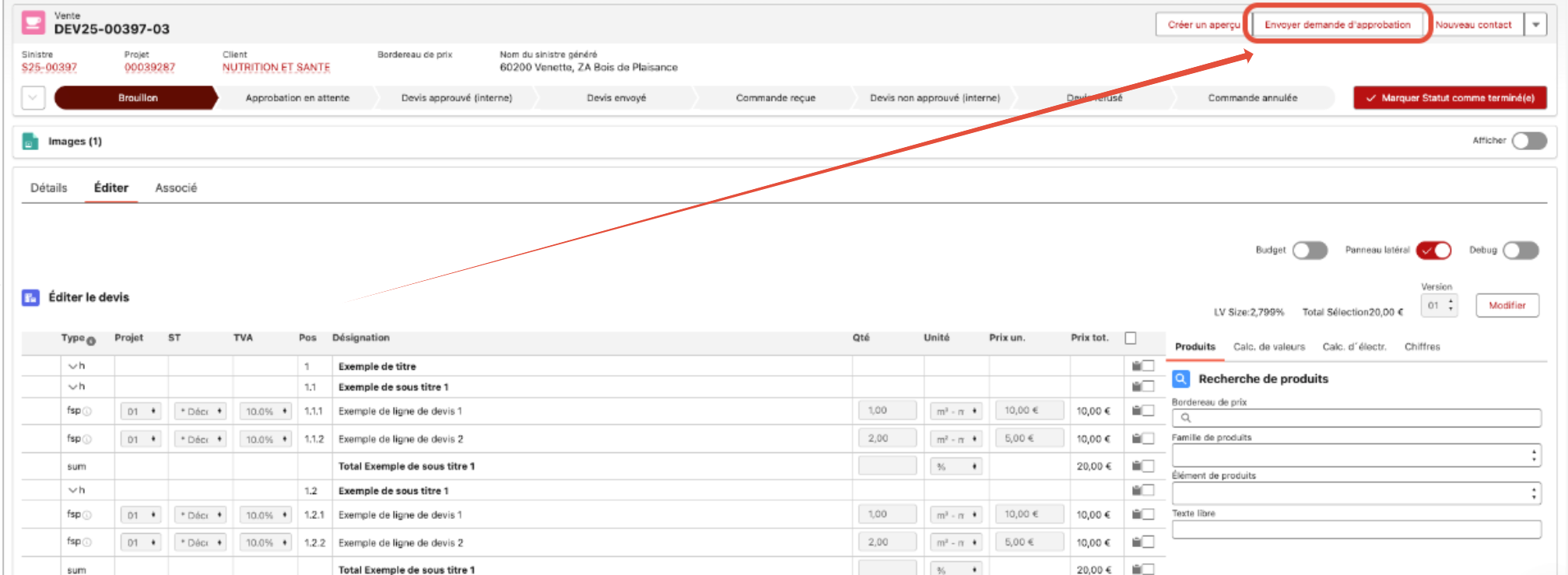Open the TVA 10.0% dropdown in row 1.1.1

tap(265, 412)
